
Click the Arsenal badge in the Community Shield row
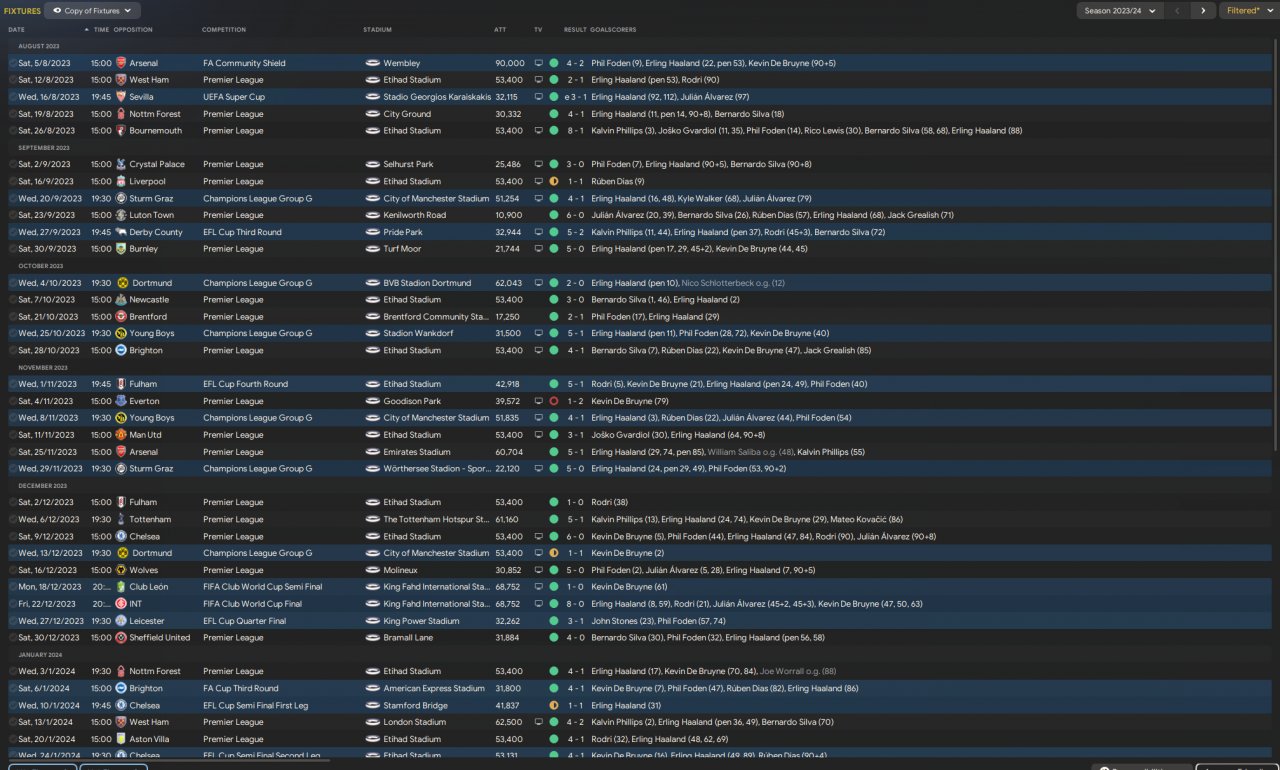[121, 63]
